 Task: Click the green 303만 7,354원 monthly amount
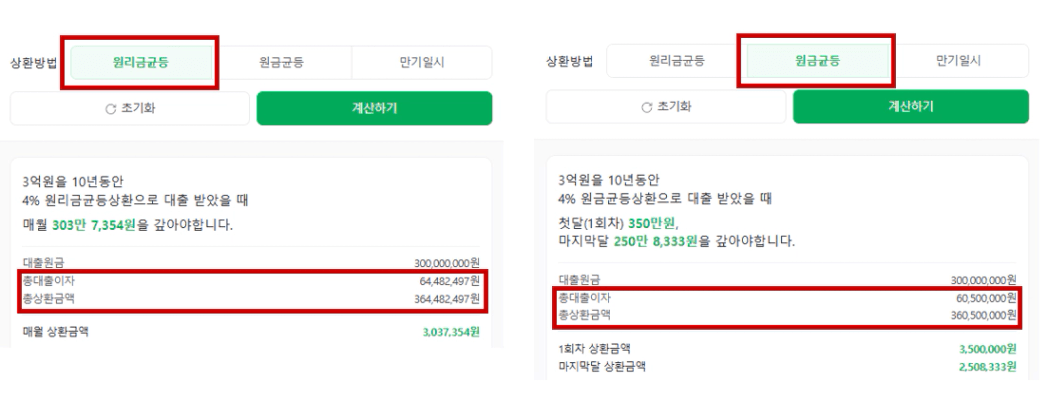94,225
